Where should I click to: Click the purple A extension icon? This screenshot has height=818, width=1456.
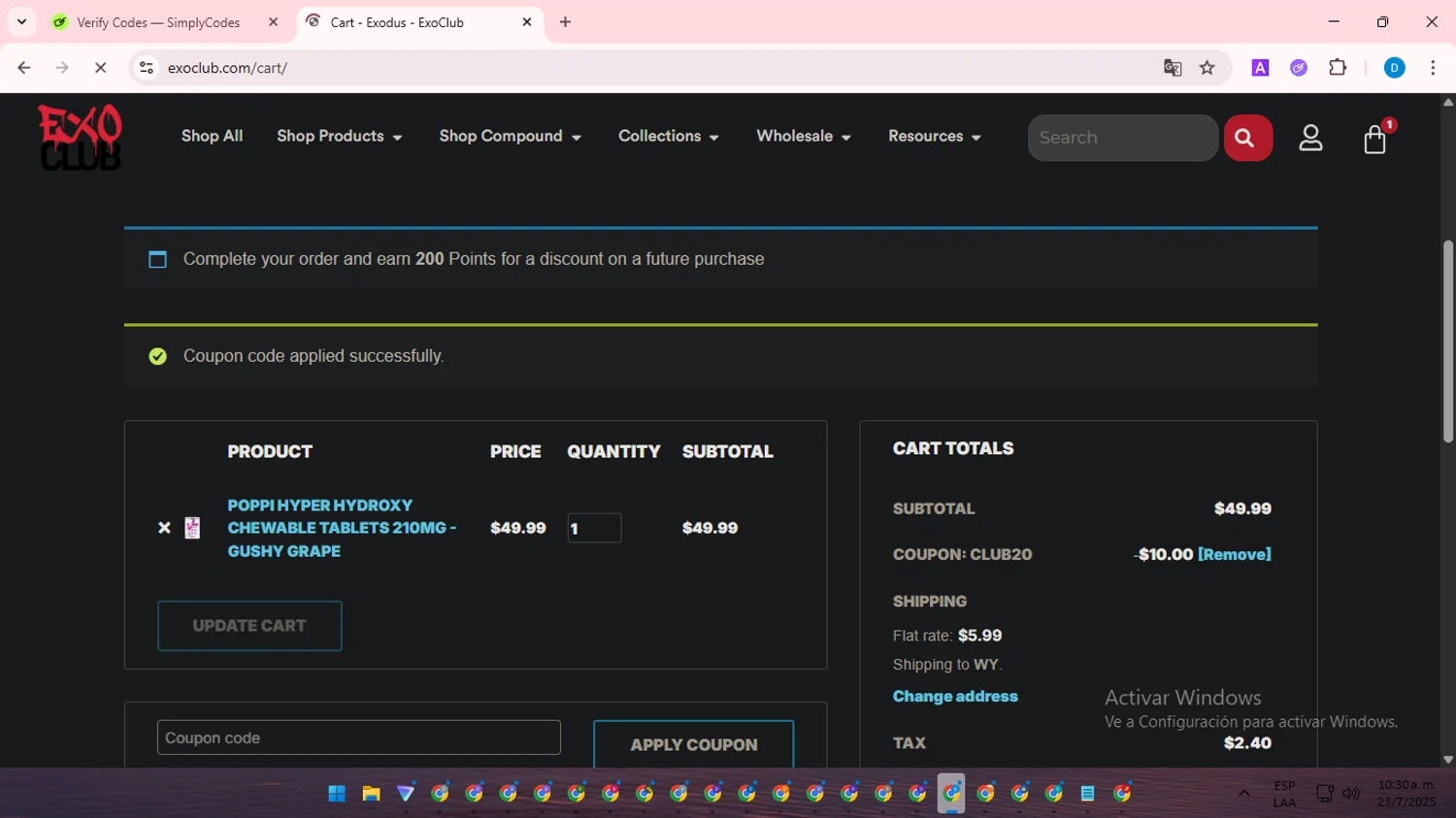(x=1260, y=68)
